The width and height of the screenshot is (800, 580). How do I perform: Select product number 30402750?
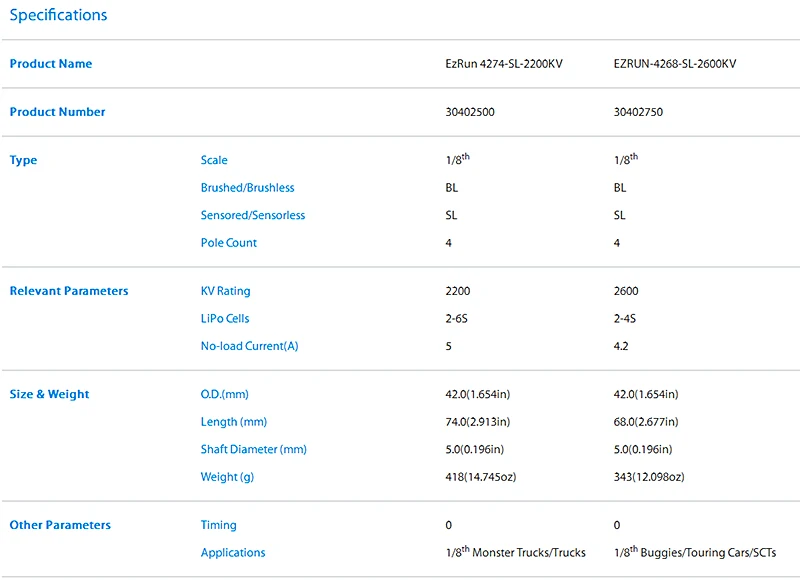[638, 112]
